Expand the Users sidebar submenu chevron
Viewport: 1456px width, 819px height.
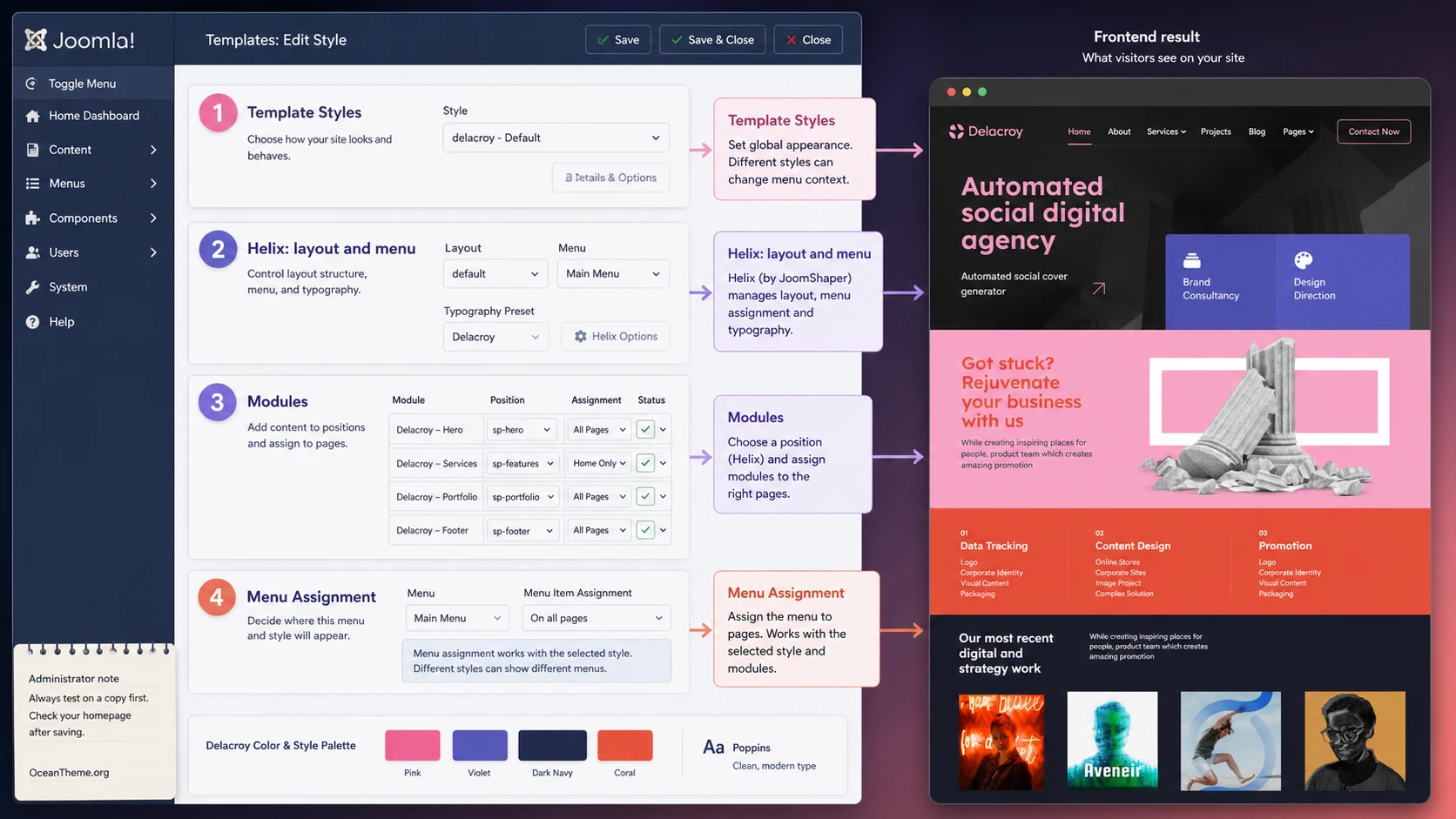pos(153,252)
